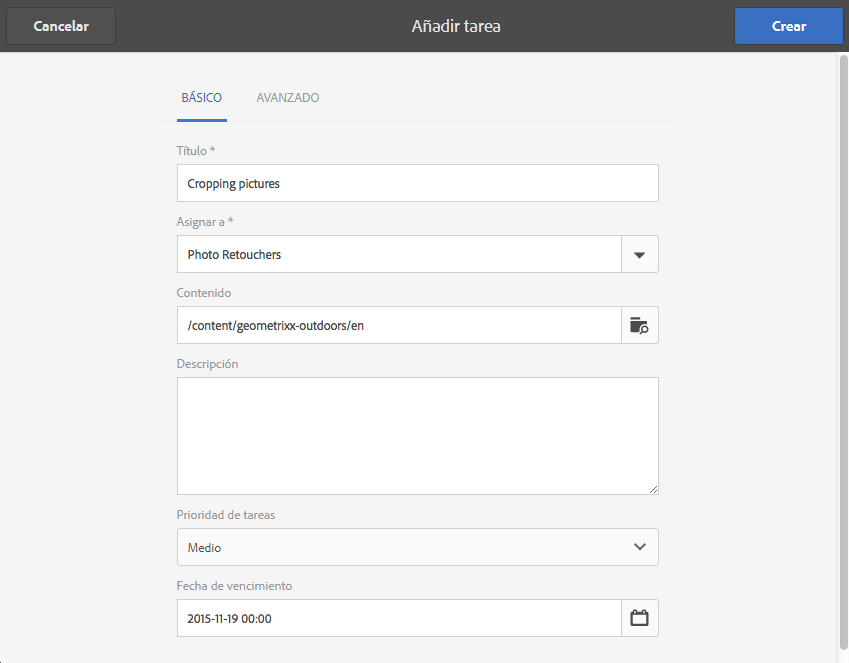This screenshot has width=849, height=663.
Task: Focus the Título field with Cropping pictures
Action: tap(417, 183)
